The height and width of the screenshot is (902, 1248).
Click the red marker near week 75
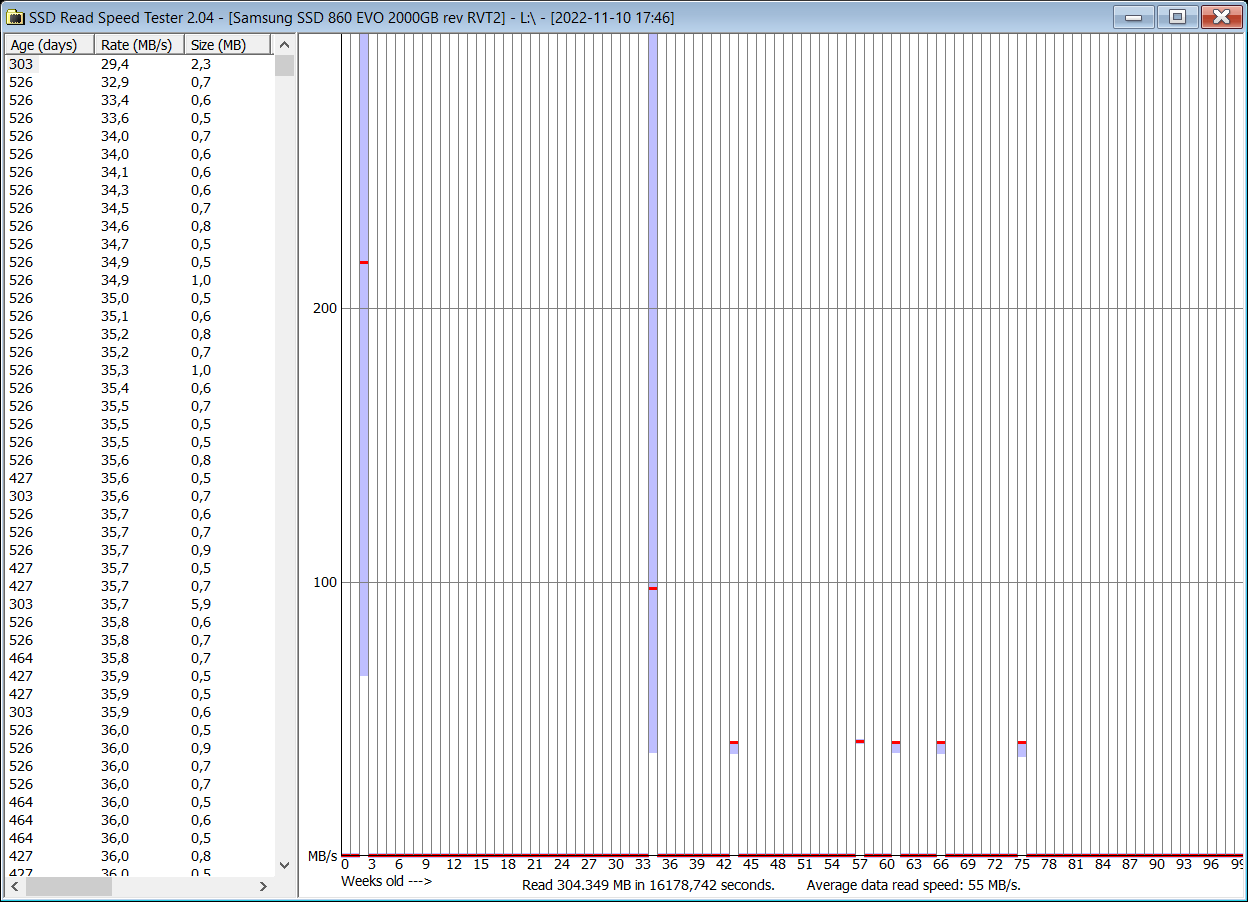coord(1021,741)
